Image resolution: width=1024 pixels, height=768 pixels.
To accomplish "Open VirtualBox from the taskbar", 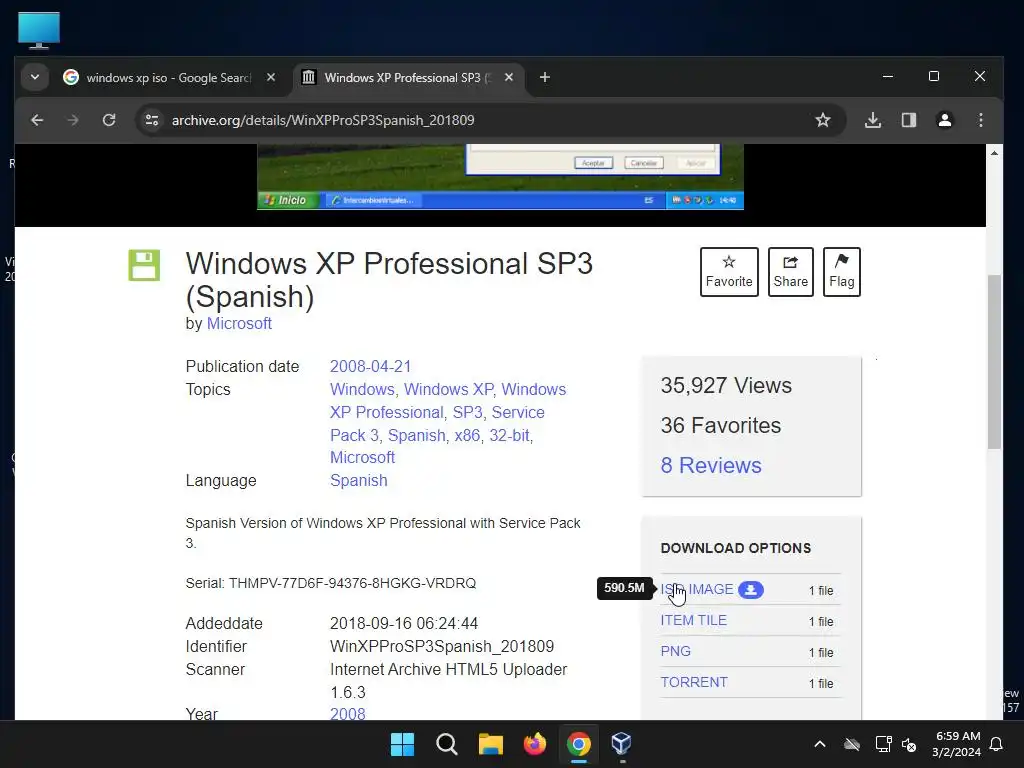I will point(621,744).
